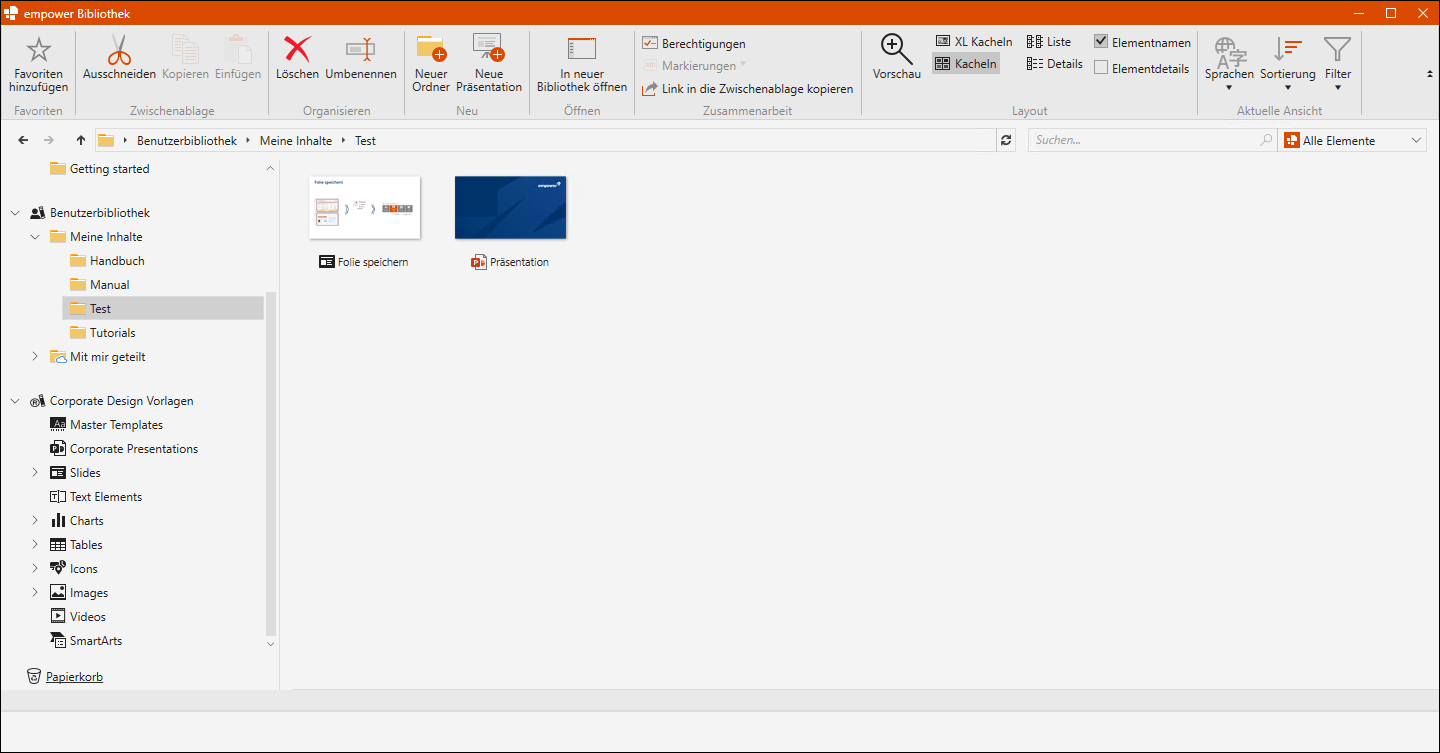Click the Ausschneiden scissors icon
Screen dimensions: 1440x753
(x=119, y=49)
